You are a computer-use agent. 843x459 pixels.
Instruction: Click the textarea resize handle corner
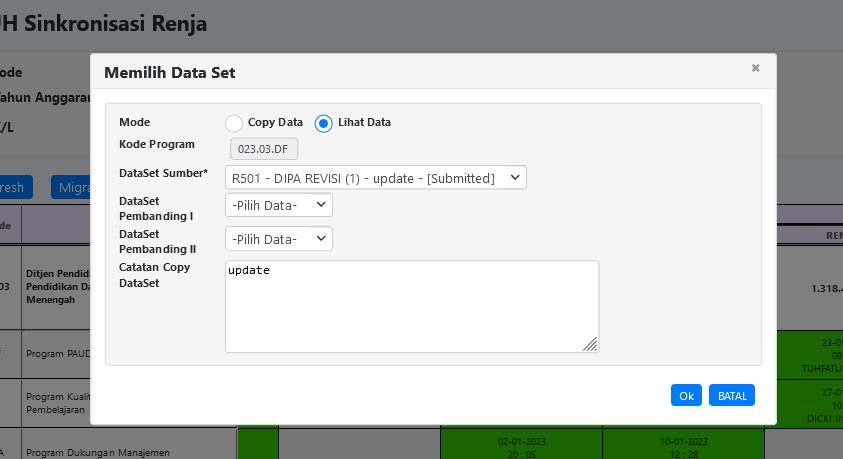click(590, 344)
